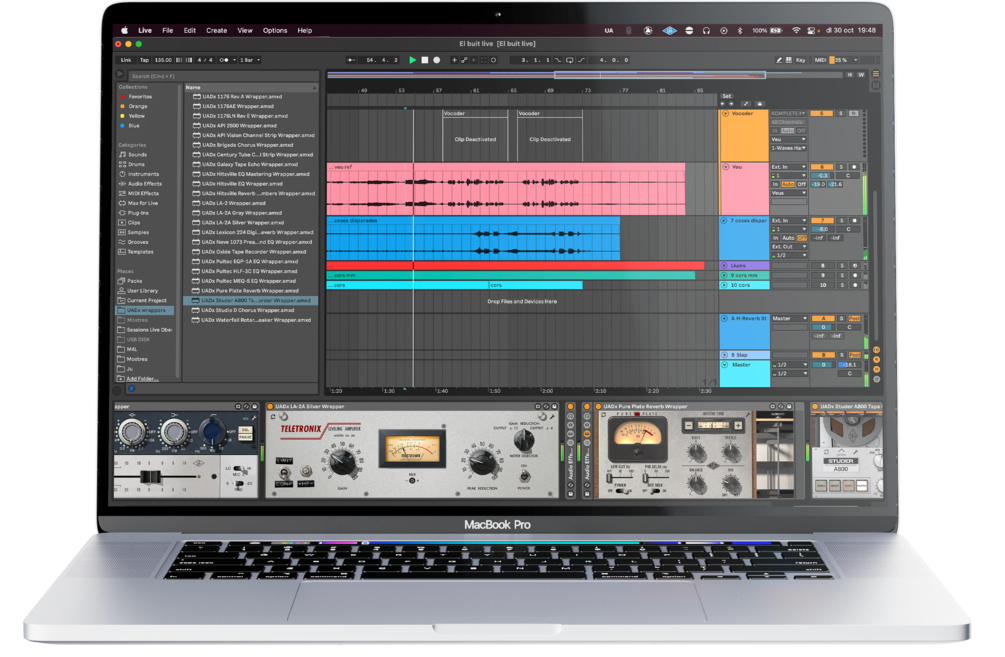Open the metronome settings dropdown arrow
This screenshot has height=657, width=1005.
point(234,60)
